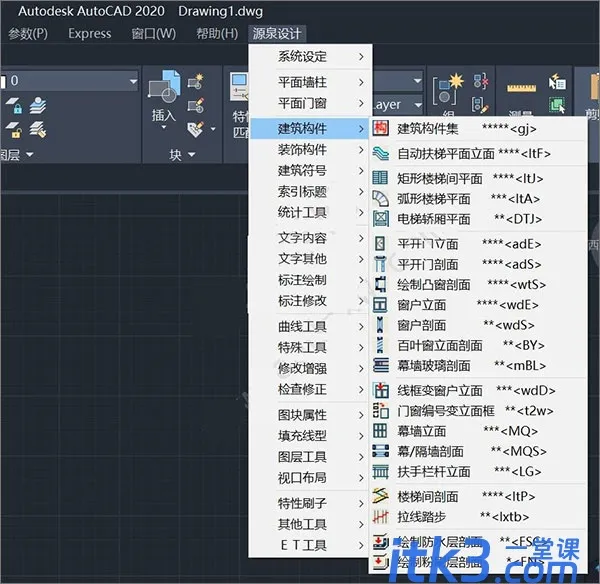
Task: Open the 视口布局 submenu
Action: click(x=310, y=478)
